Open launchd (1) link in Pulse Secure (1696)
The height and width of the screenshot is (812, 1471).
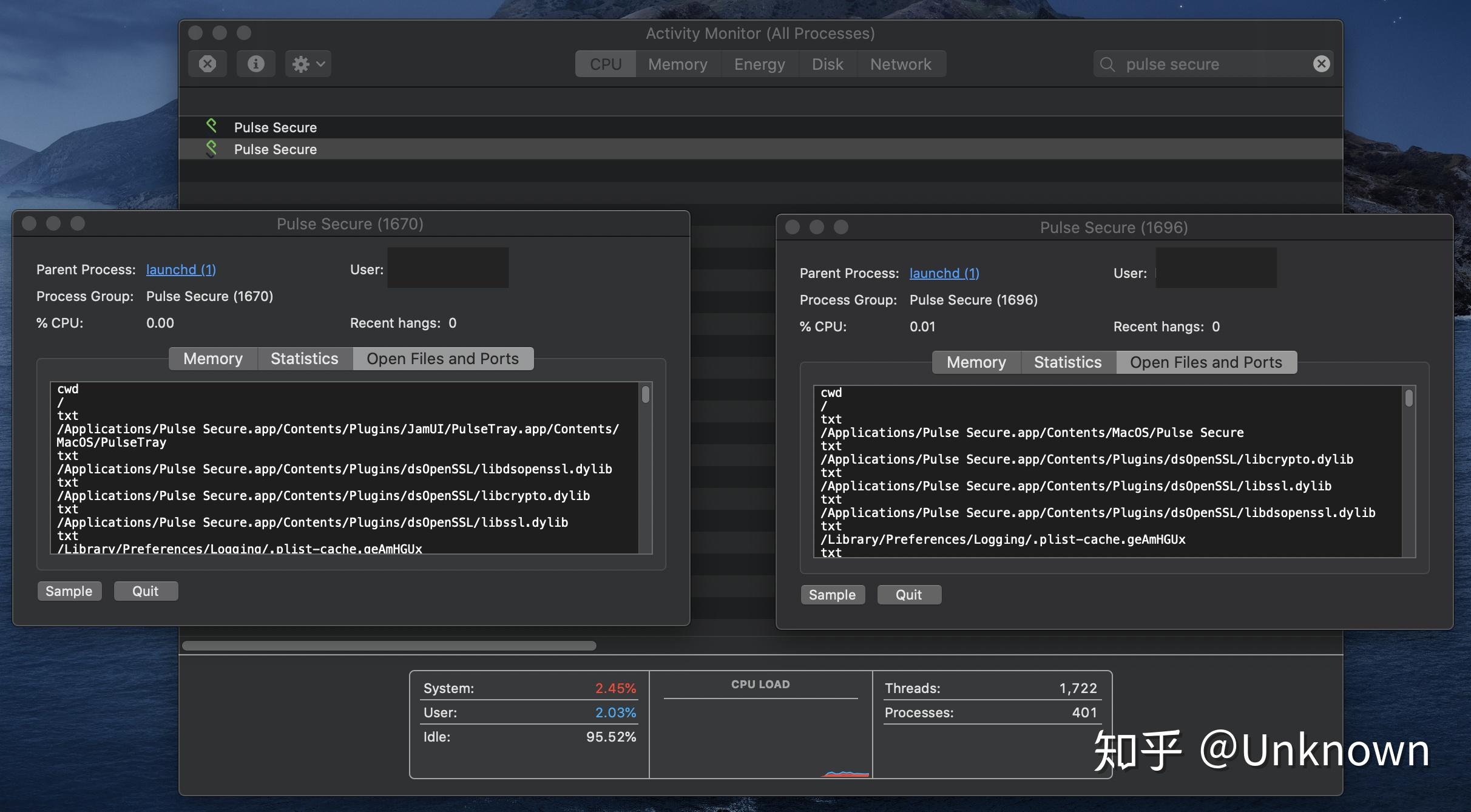pyautogui.click(x=944, y=273)
